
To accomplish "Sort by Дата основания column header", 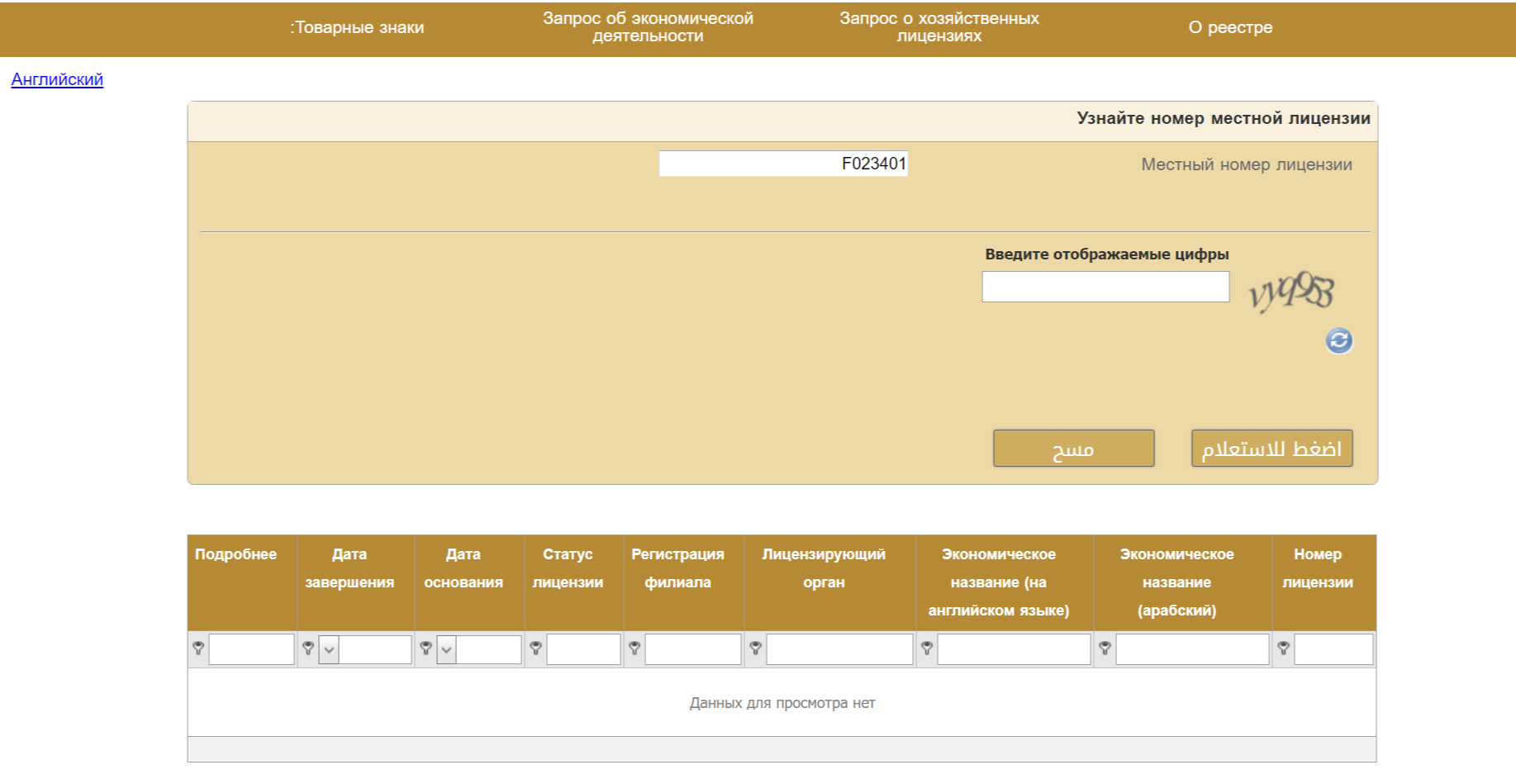I will 469,583.
